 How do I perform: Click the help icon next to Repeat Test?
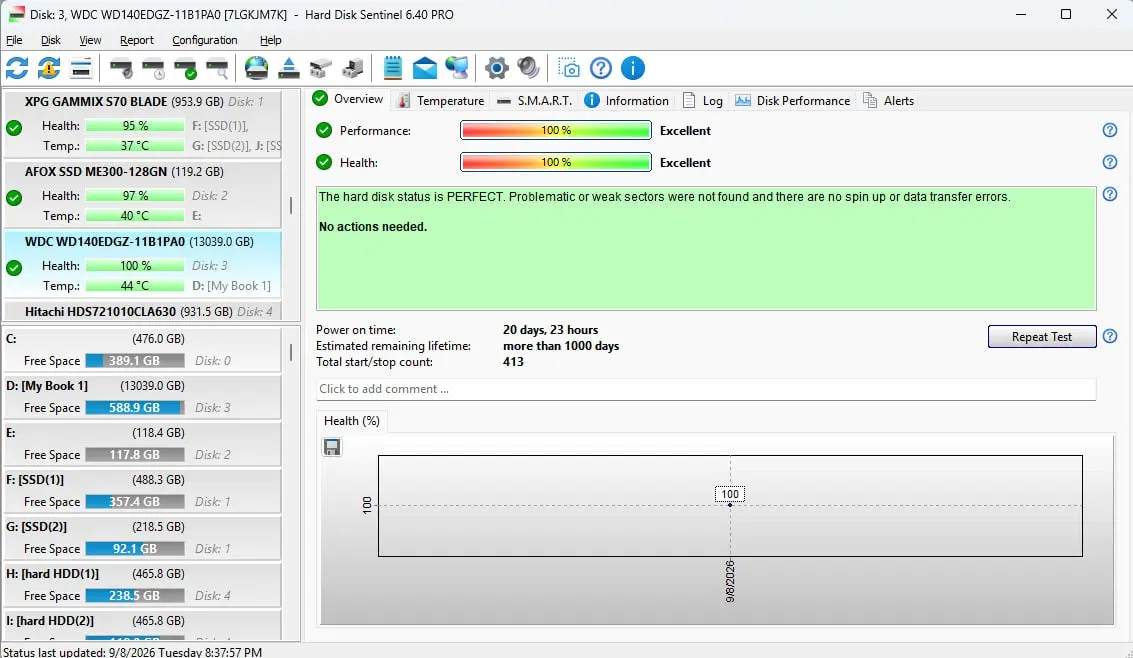[x=1110, y=337]
